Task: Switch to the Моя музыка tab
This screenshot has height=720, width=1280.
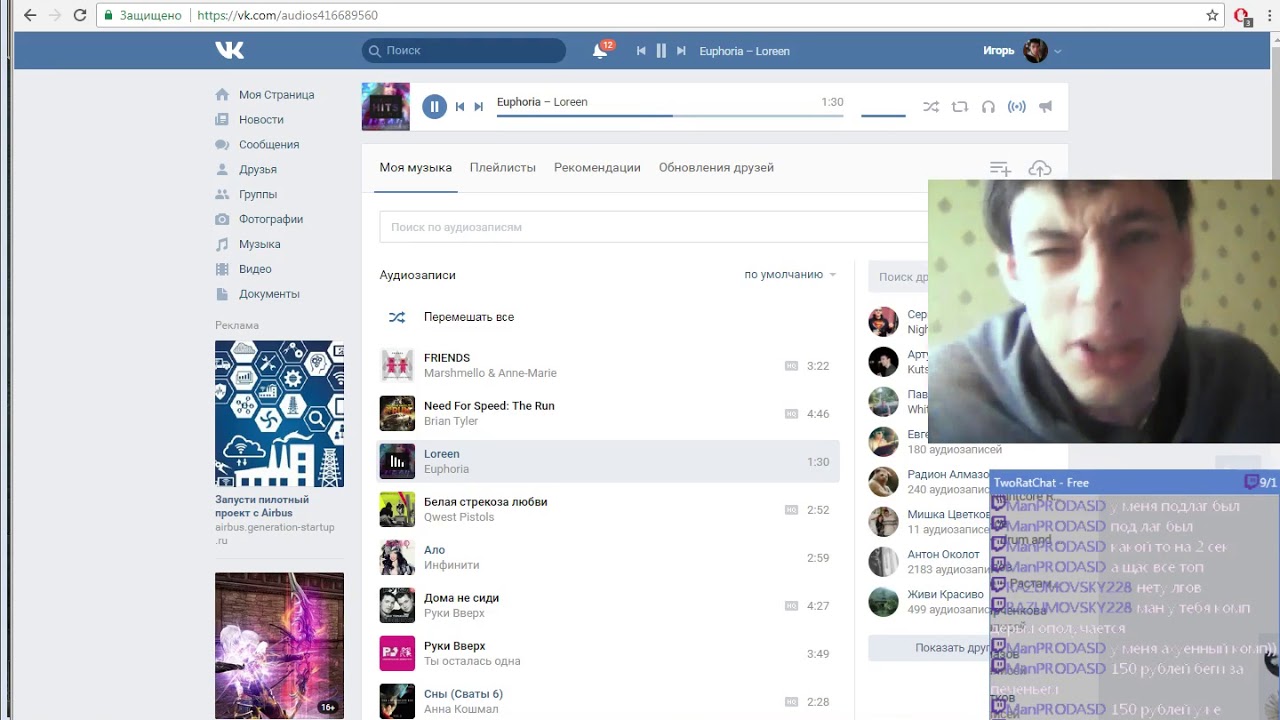Action: pos(416,168)
